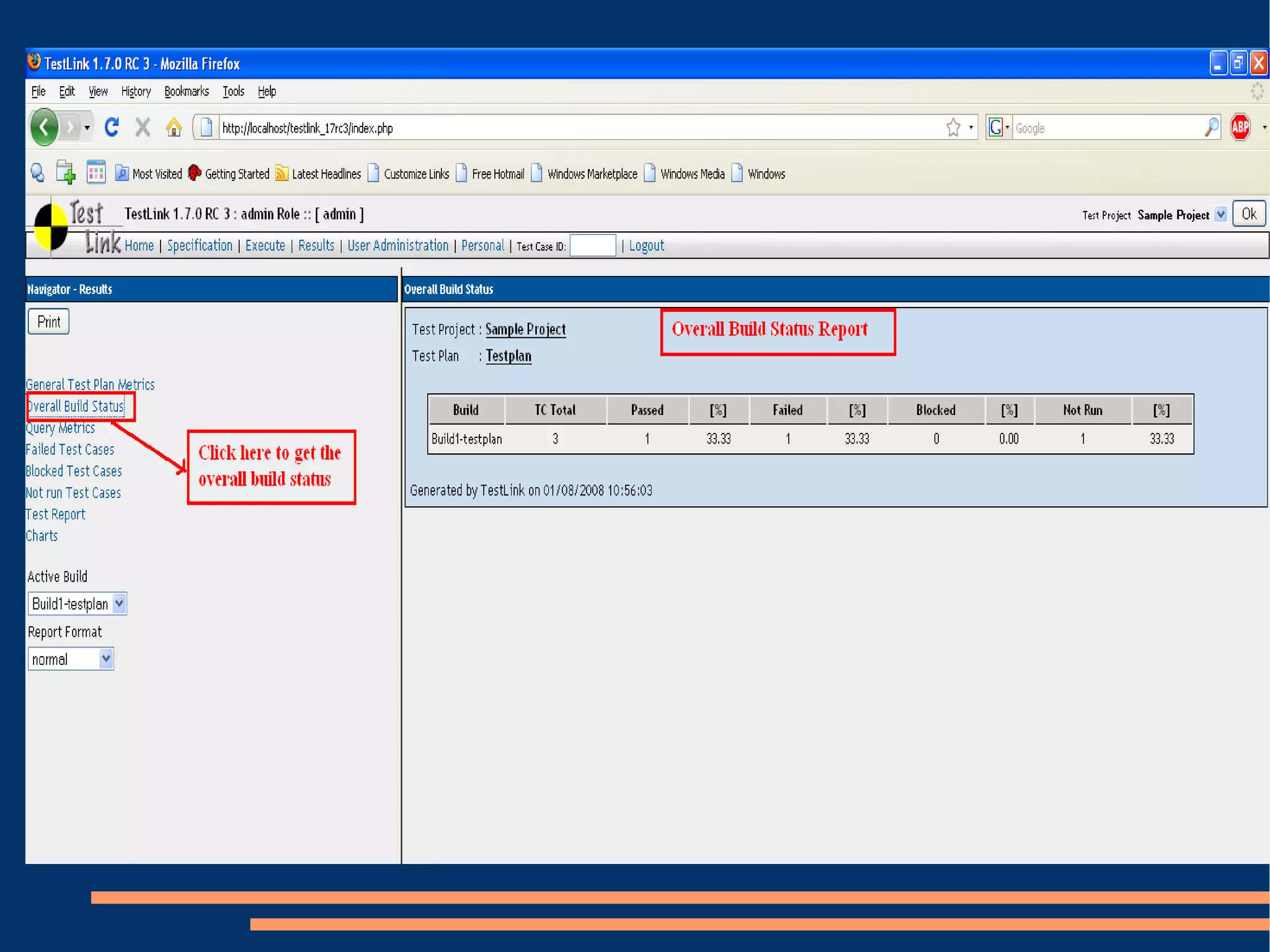Click the Google search engine icon

click(995, 128)
